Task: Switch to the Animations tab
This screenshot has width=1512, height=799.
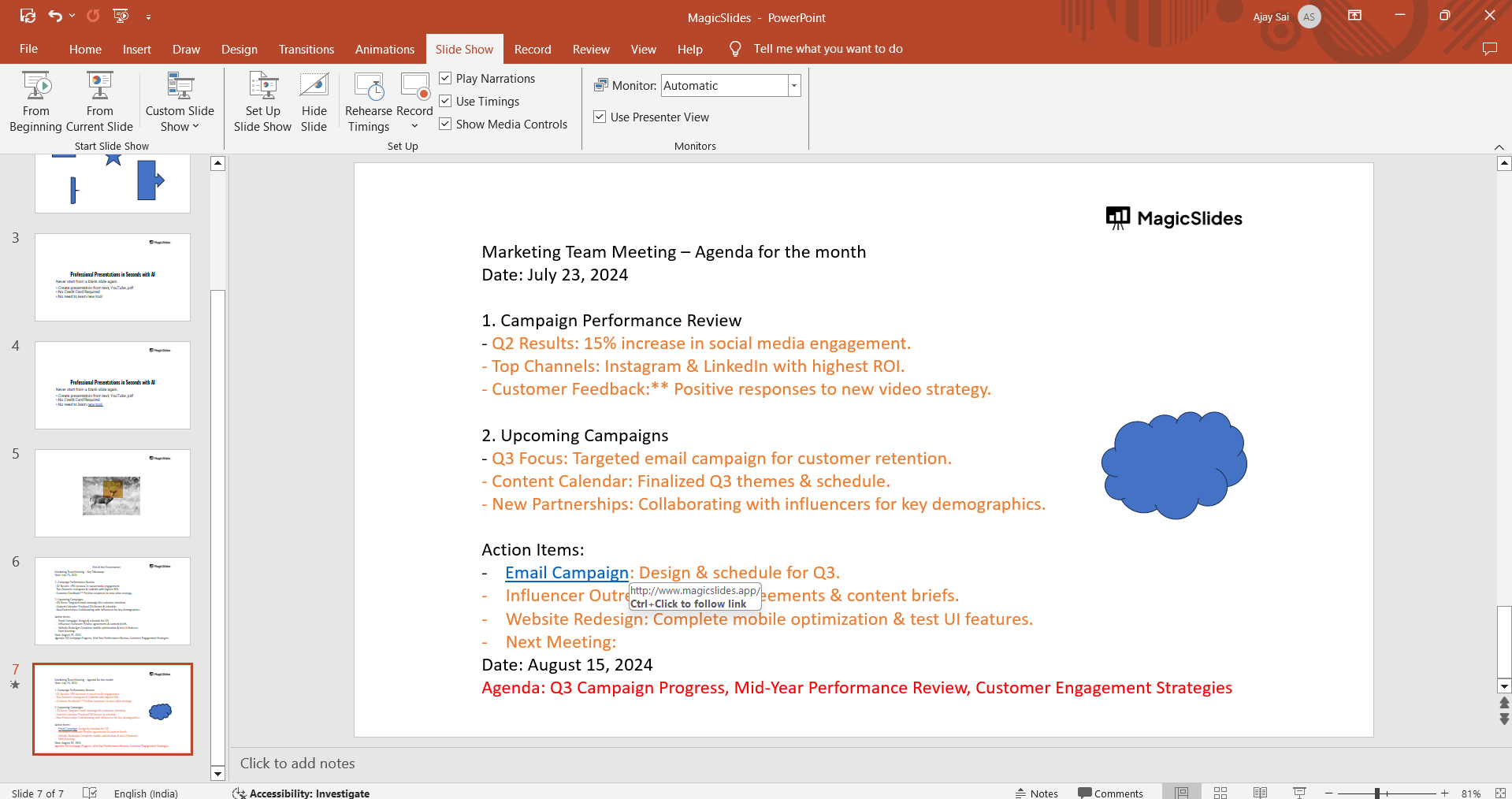Action: coord(385,49)
